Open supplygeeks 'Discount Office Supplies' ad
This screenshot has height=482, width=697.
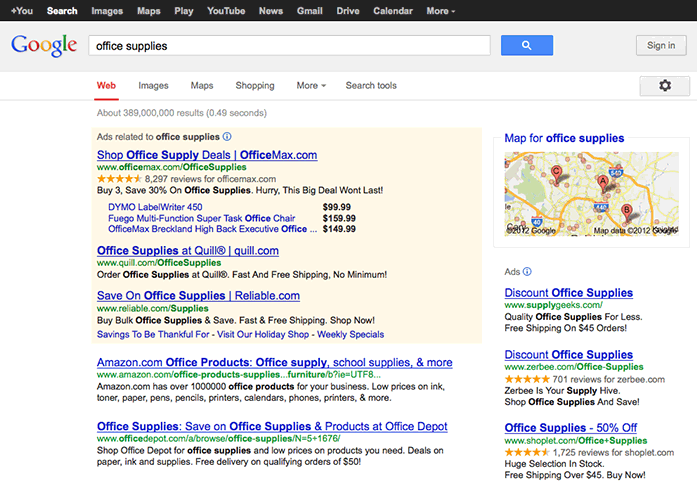pyautogui.click(x=569, y=293)
